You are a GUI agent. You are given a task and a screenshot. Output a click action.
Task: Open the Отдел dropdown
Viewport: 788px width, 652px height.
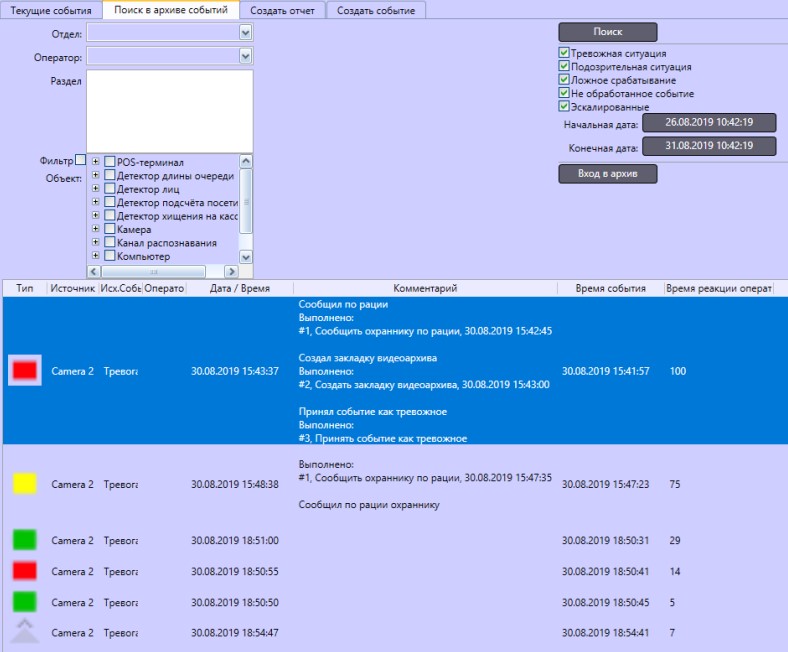(245, 33)
